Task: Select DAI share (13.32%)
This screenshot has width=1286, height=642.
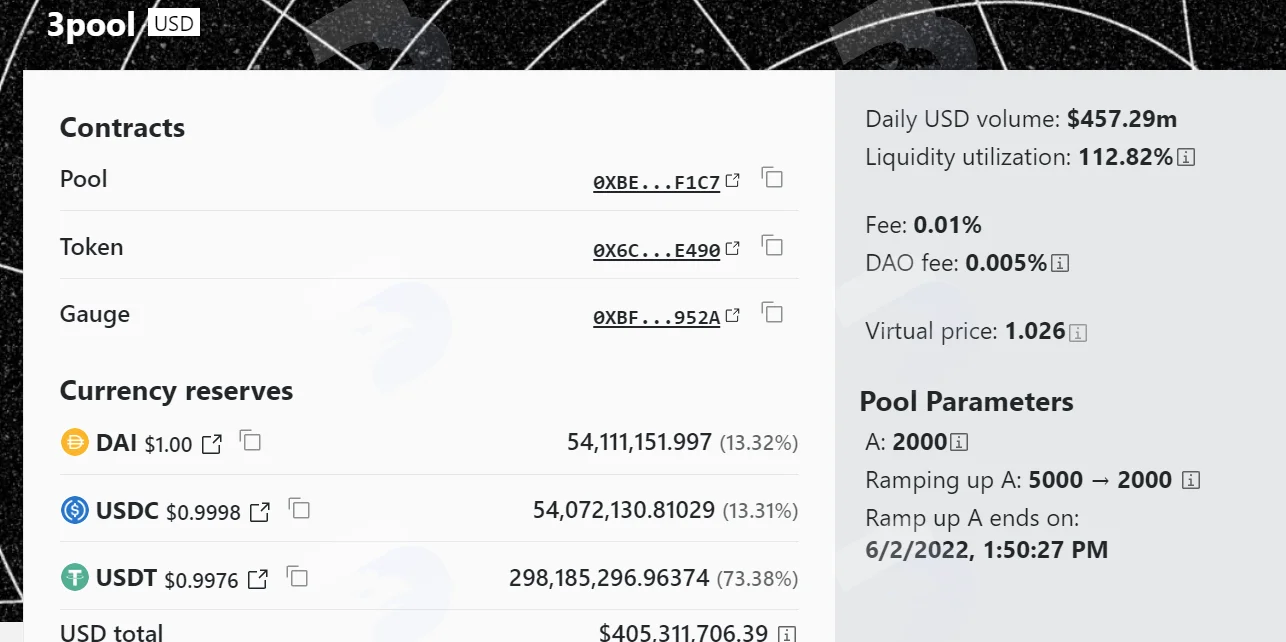Action: tap(759, 443)
